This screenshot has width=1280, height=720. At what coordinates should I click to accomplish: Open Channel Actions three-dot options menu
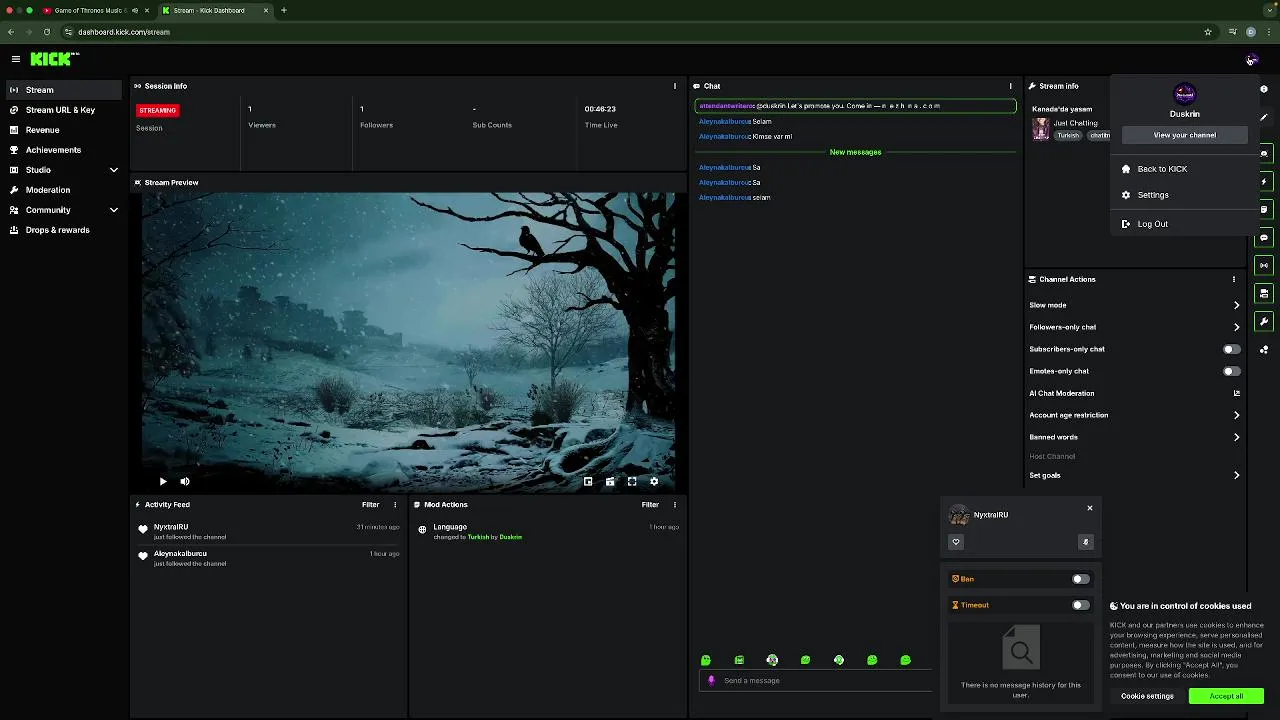[x=1233, y=279]
